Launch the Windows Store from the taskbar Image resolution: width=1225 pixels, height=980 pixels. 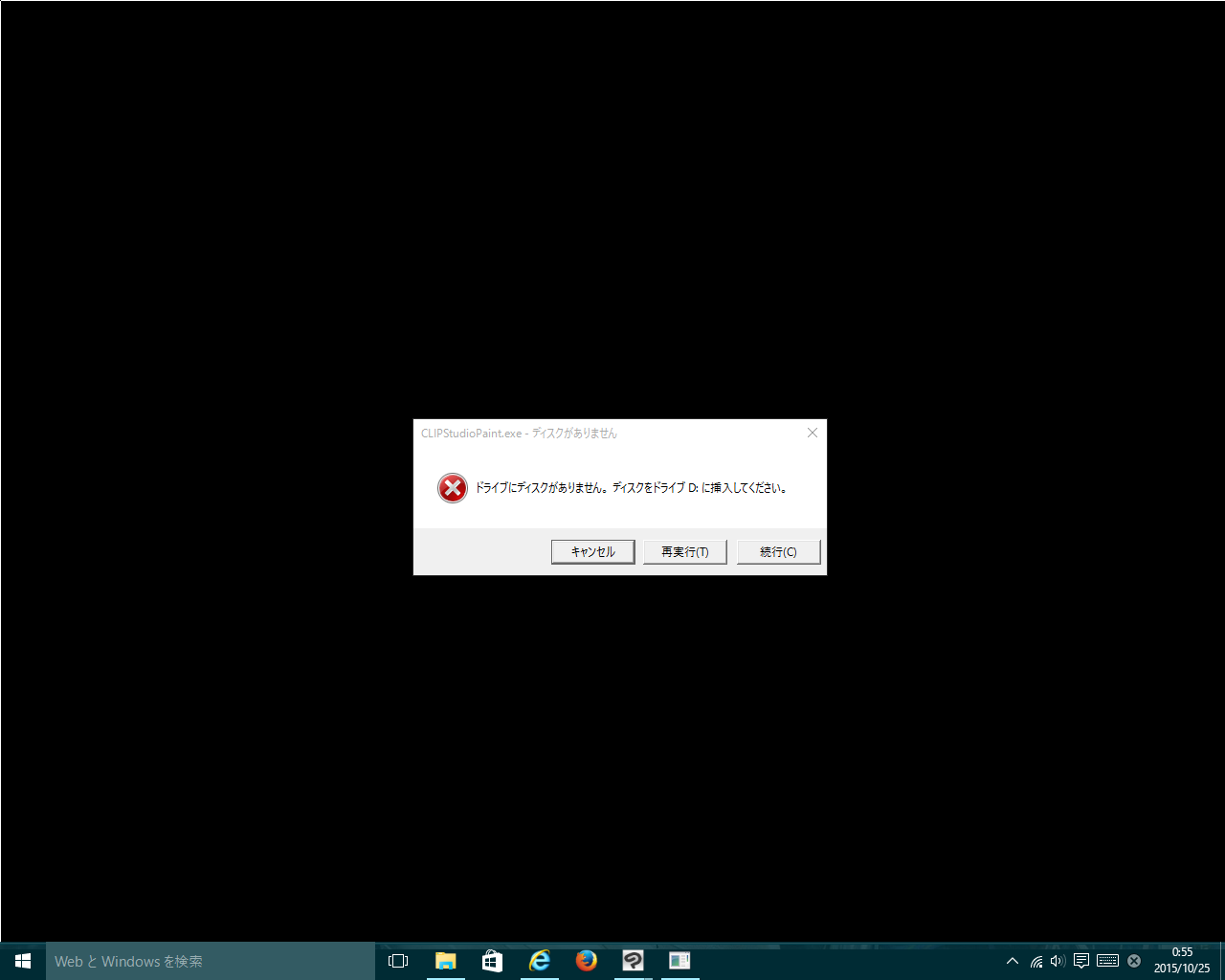[x=492, y=961]
